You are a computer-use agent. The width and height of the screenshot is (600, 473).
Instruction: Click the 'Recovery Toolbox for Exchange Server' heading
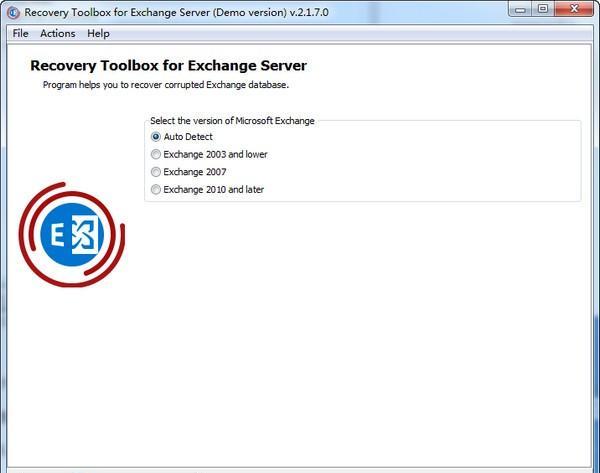point(168,65)
